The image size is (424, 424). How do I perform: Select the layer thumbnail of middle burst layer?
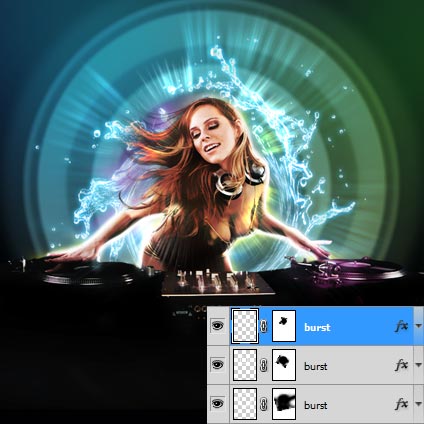tap(245, 365)
